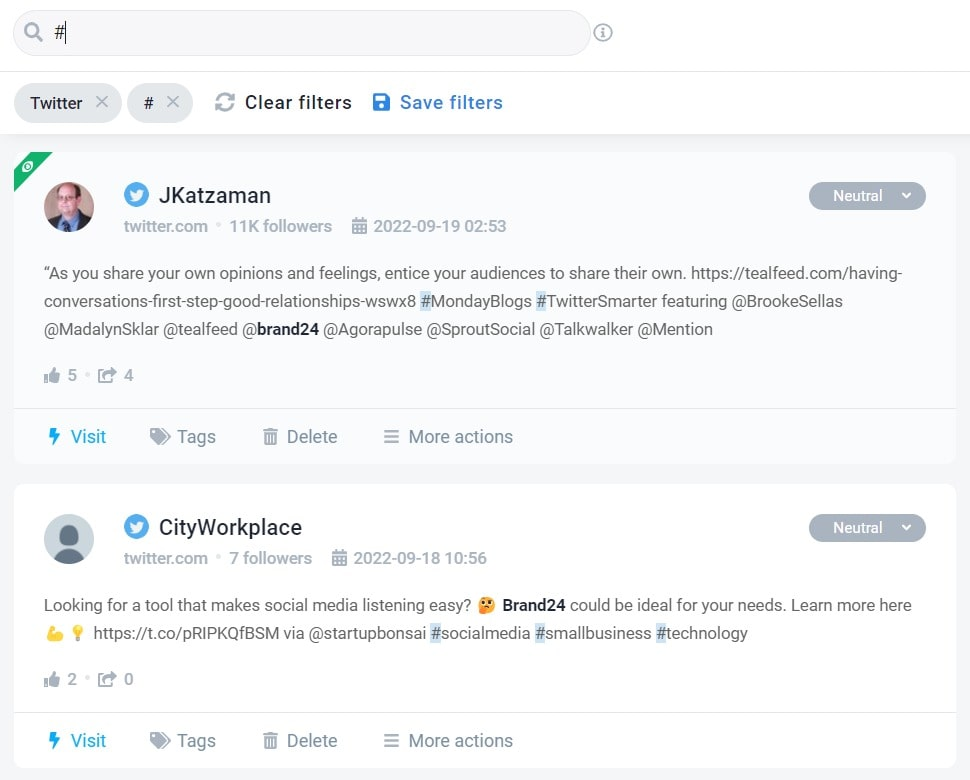Visit the CityWorkplace tweet
Screen dimensions: 970x780
pos(77,740)
